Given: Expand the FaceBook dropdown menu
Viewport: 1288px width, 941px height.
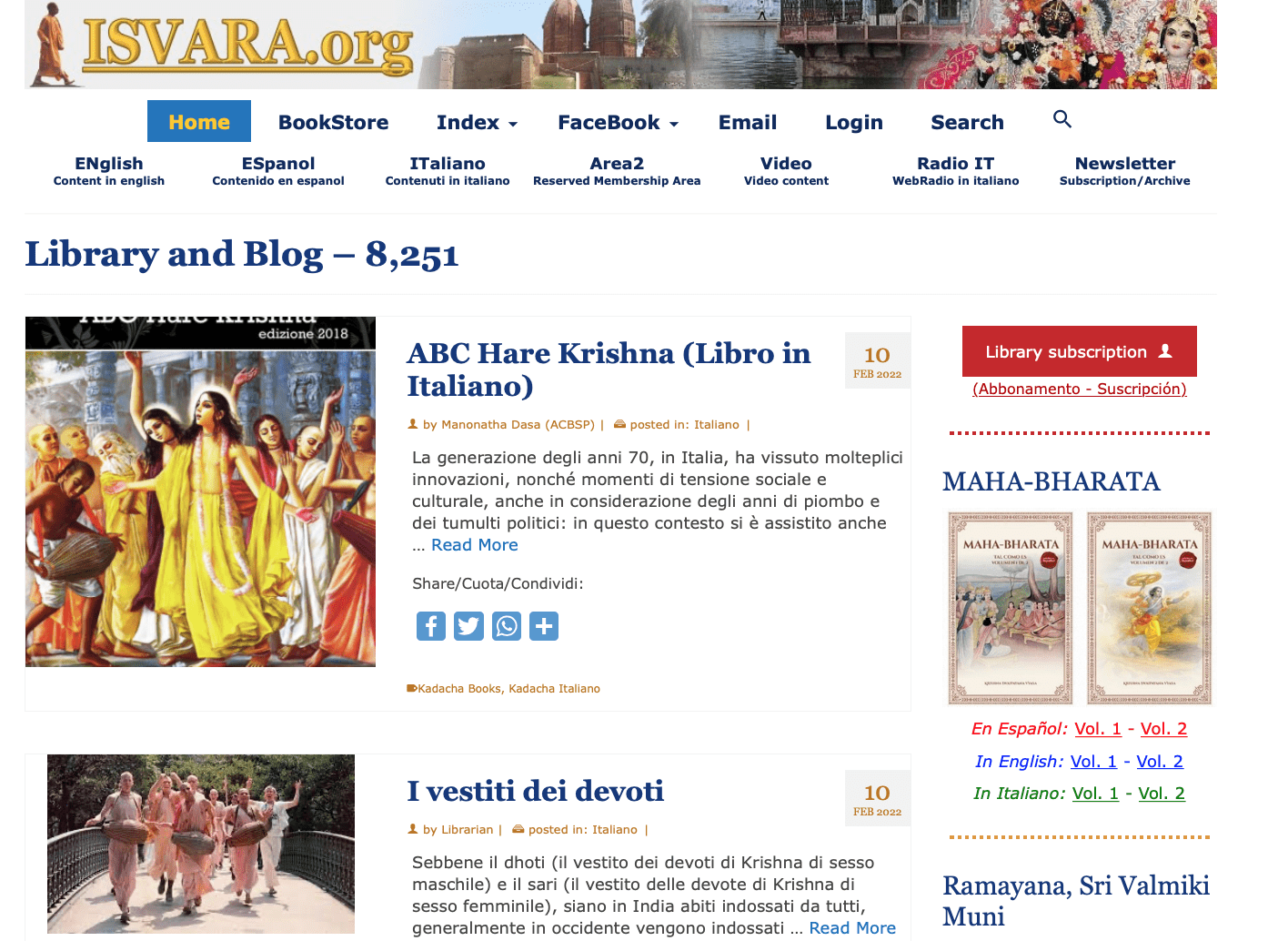Looking at the screenshot, I should 618,122.
